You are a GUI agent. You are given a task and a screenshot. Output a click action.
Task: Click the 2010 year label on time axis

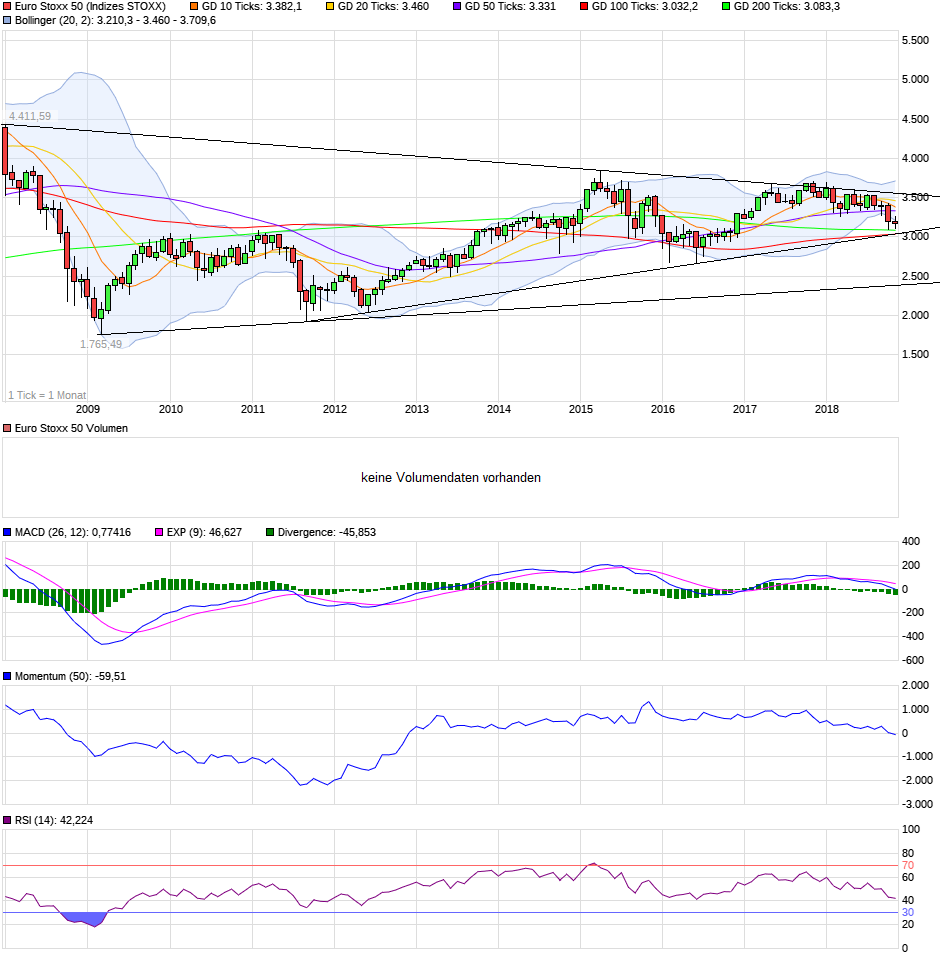click(170, 409)
